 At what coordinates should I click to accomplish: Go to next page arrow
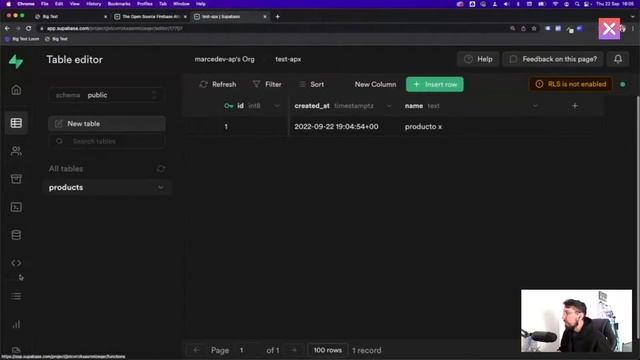[294, 350]
